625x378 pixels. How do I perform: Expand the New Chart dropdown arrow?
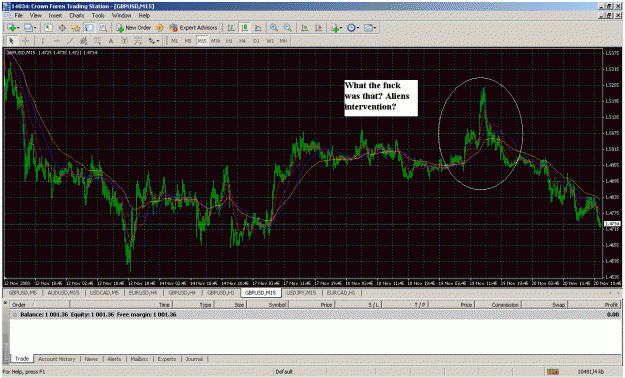[x=18, y=28]
